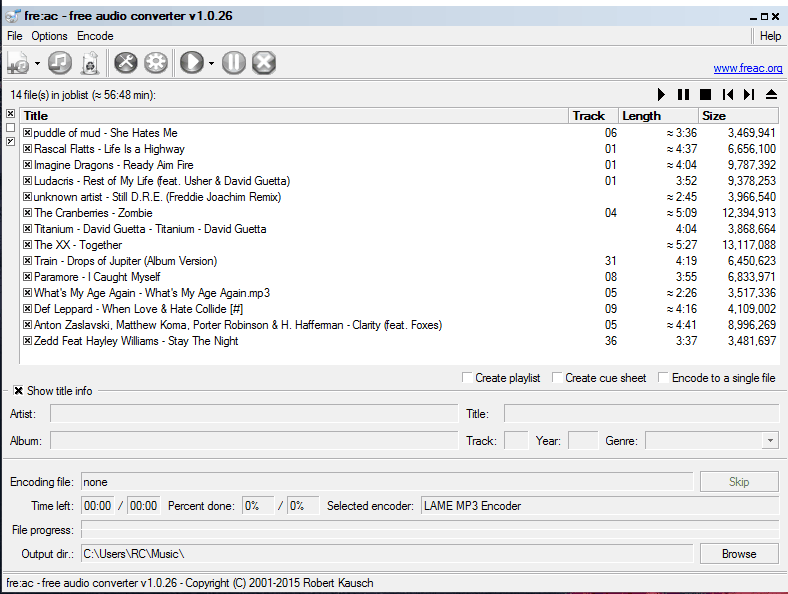Screen dimensions: 788x594
Task: Skip to next track in player
Action: tap(749, 94)
